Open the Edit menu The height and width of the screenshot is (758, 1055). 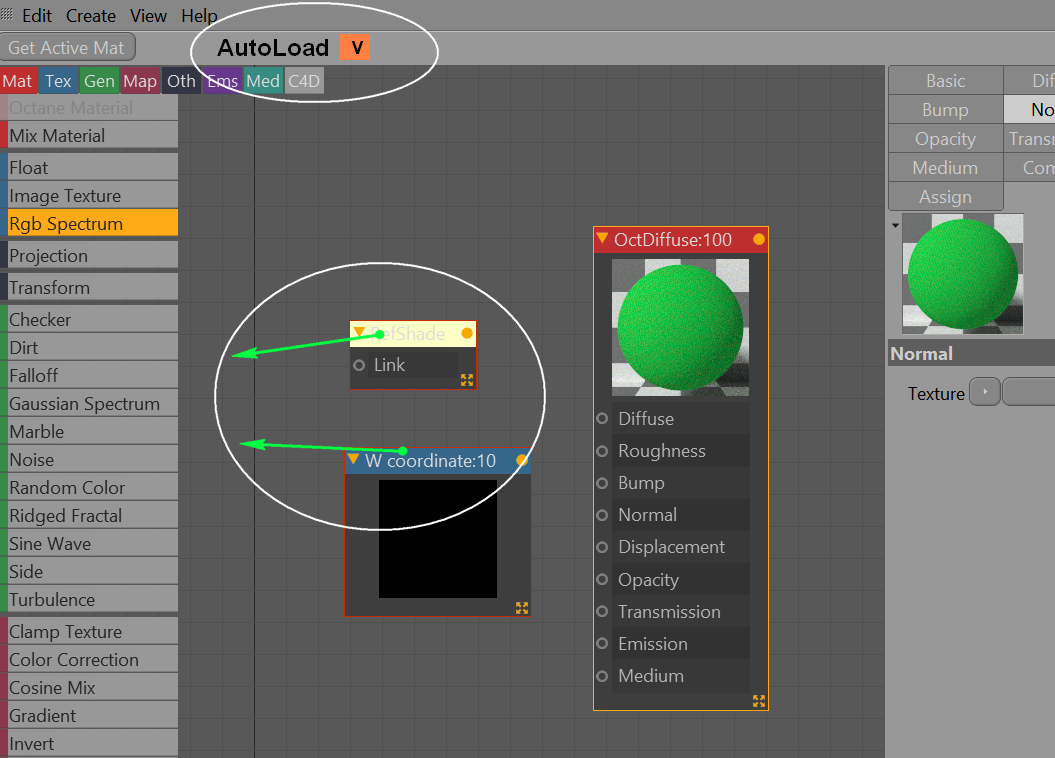coord(36,15)
